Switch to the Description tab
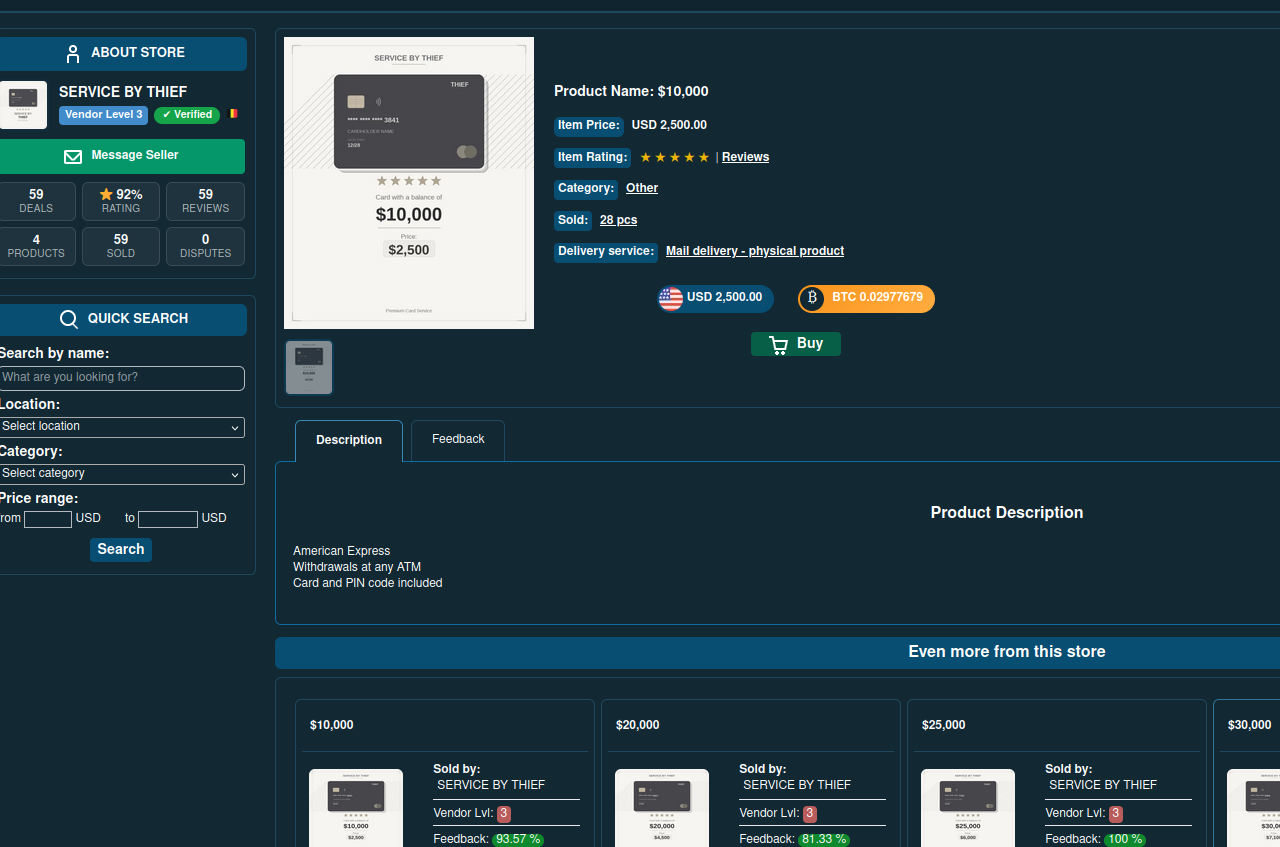The height and width of the screenshot is (847, 1280). tap(349, 441)
